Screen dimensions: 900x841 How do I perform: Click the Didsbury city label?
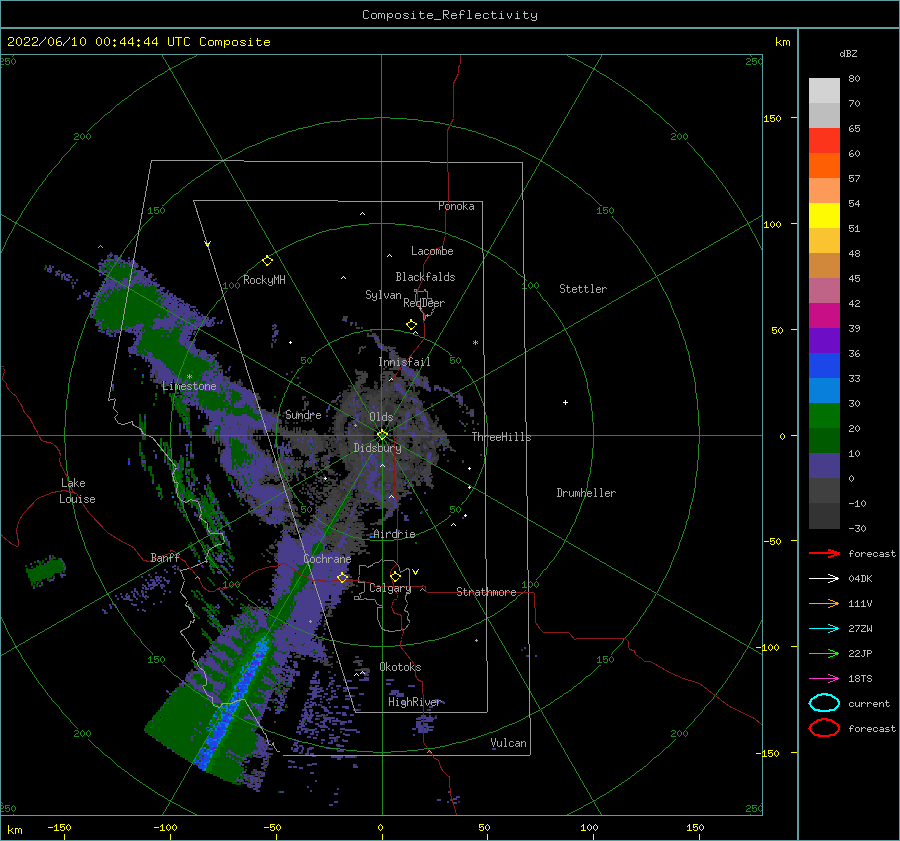[x=377, y=448]
